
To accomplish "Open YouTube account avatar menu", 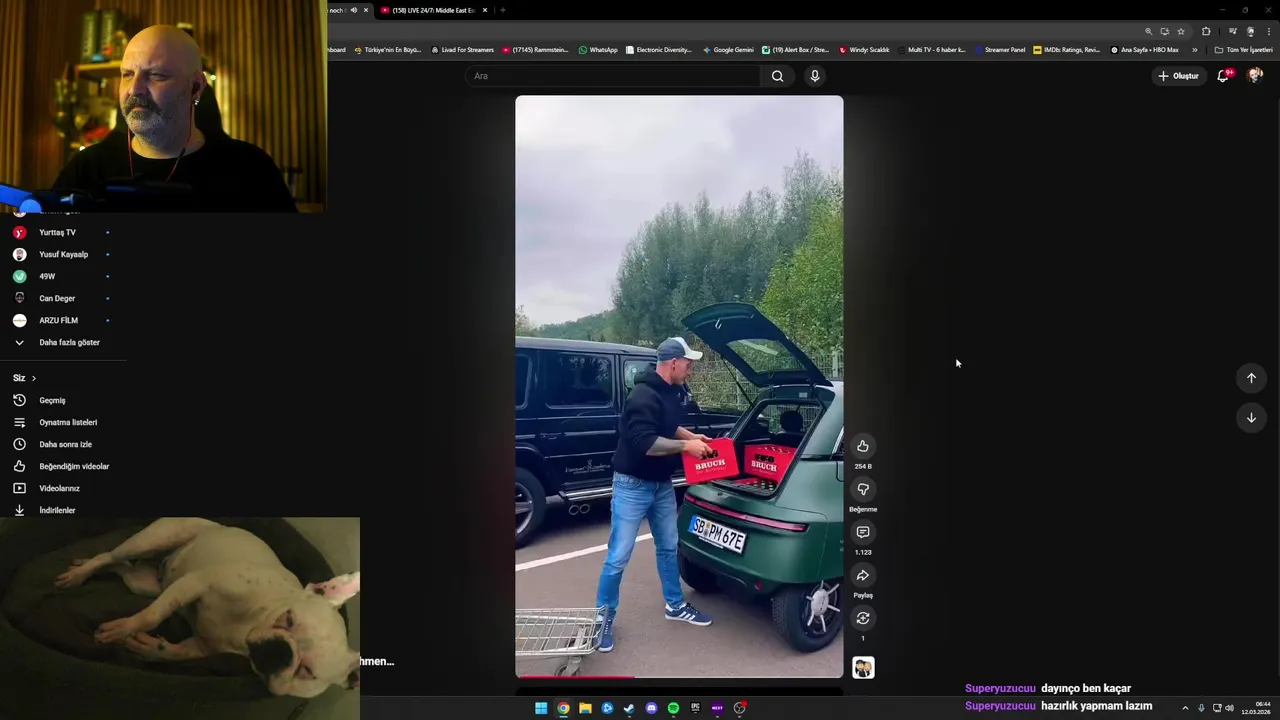I will pos(1255,76).
